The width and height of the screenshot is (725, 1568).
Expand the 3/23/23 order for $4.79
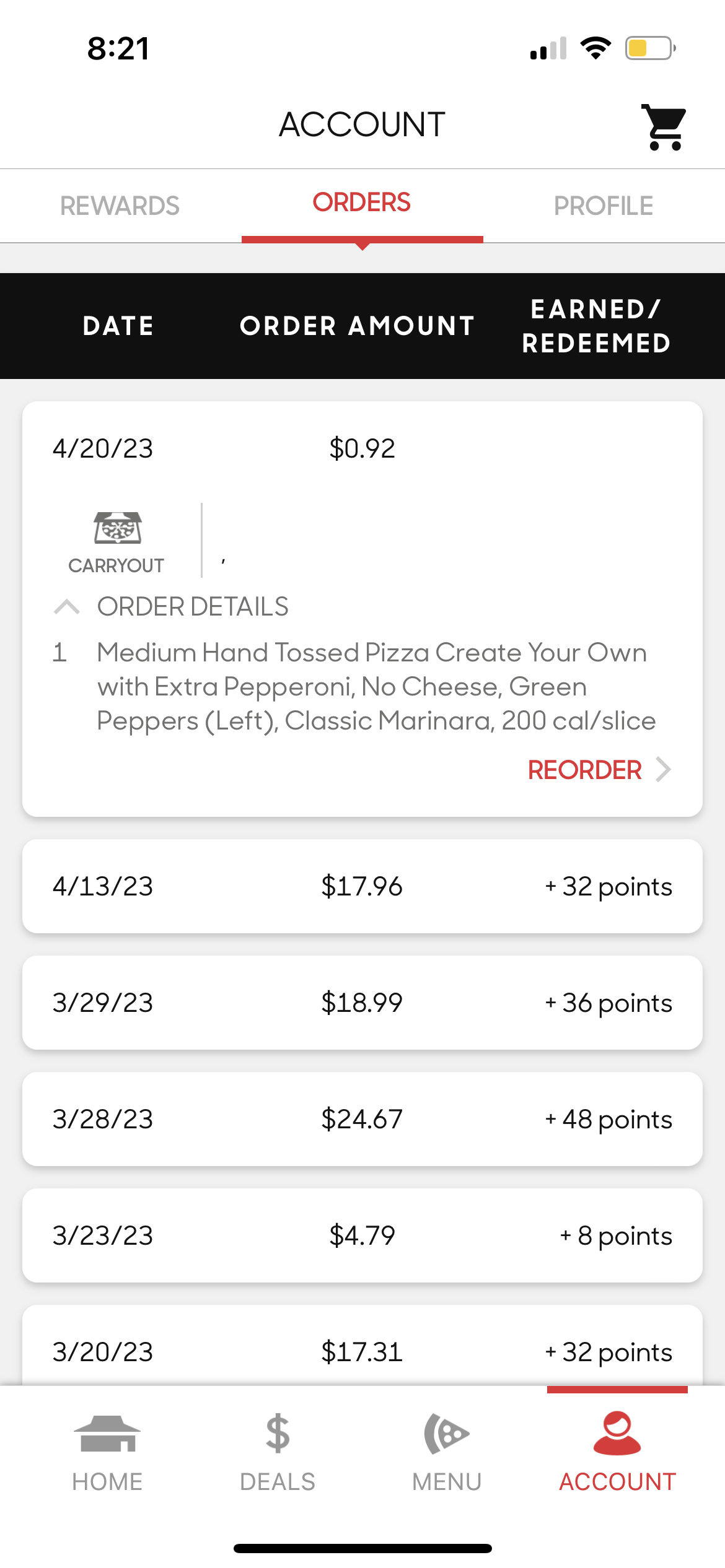tap(362, 1235)
